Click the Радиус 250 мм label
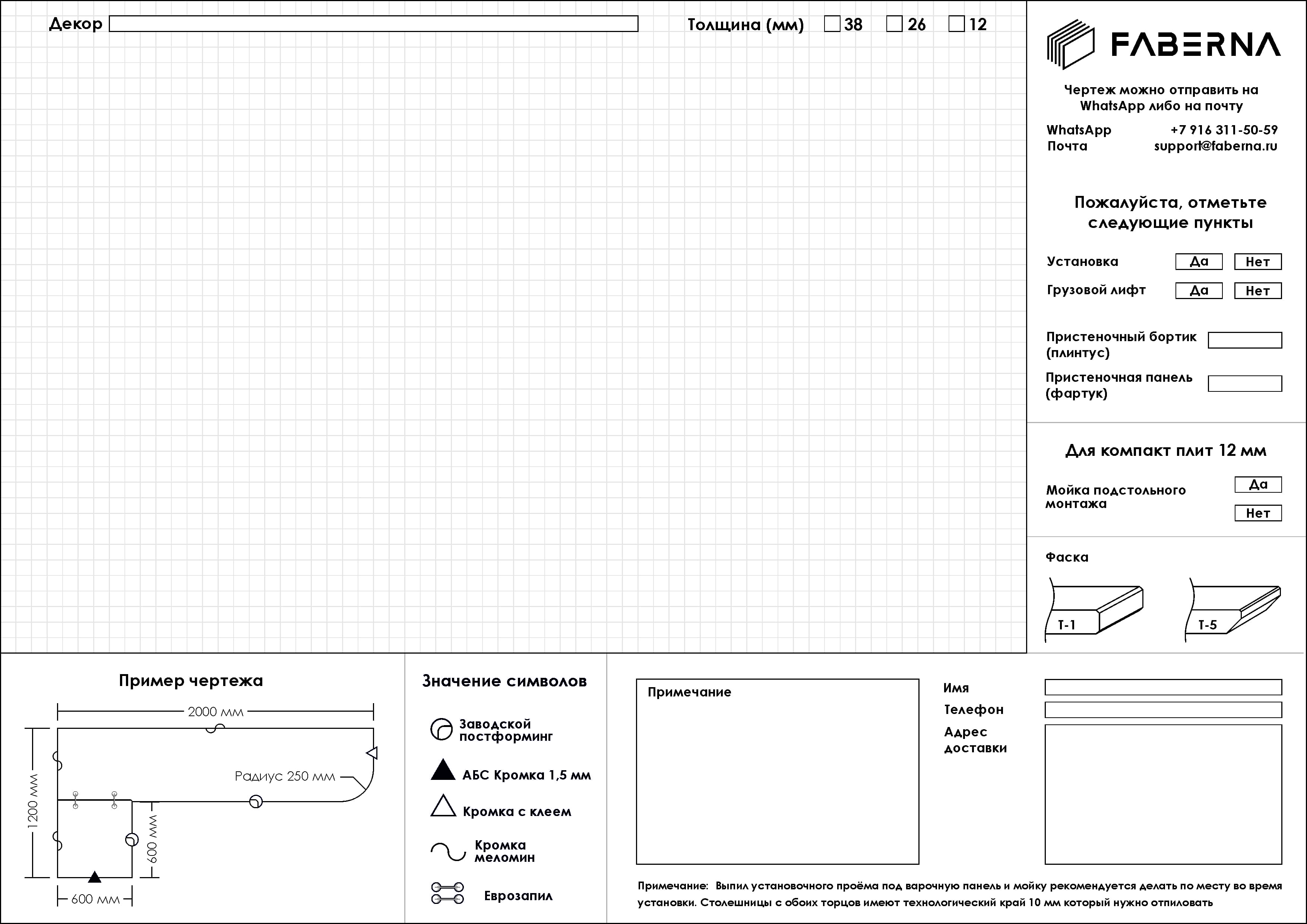Viewport: 1307px width, 924px height. pos(285,776)
